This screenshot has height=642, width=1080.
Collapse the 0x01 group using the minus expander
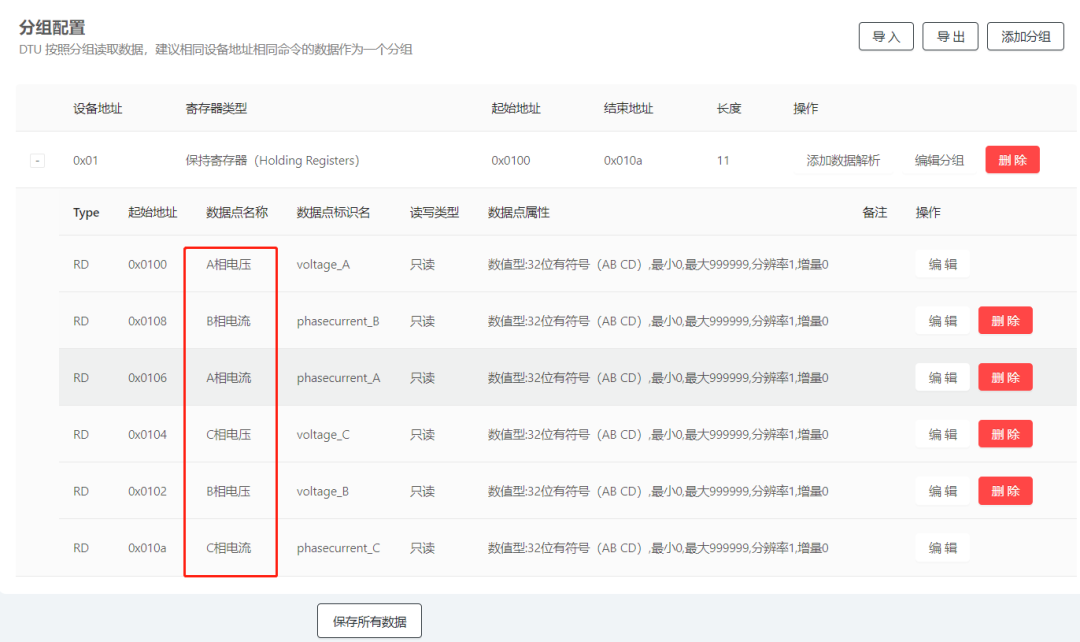(x=36, y=160)
